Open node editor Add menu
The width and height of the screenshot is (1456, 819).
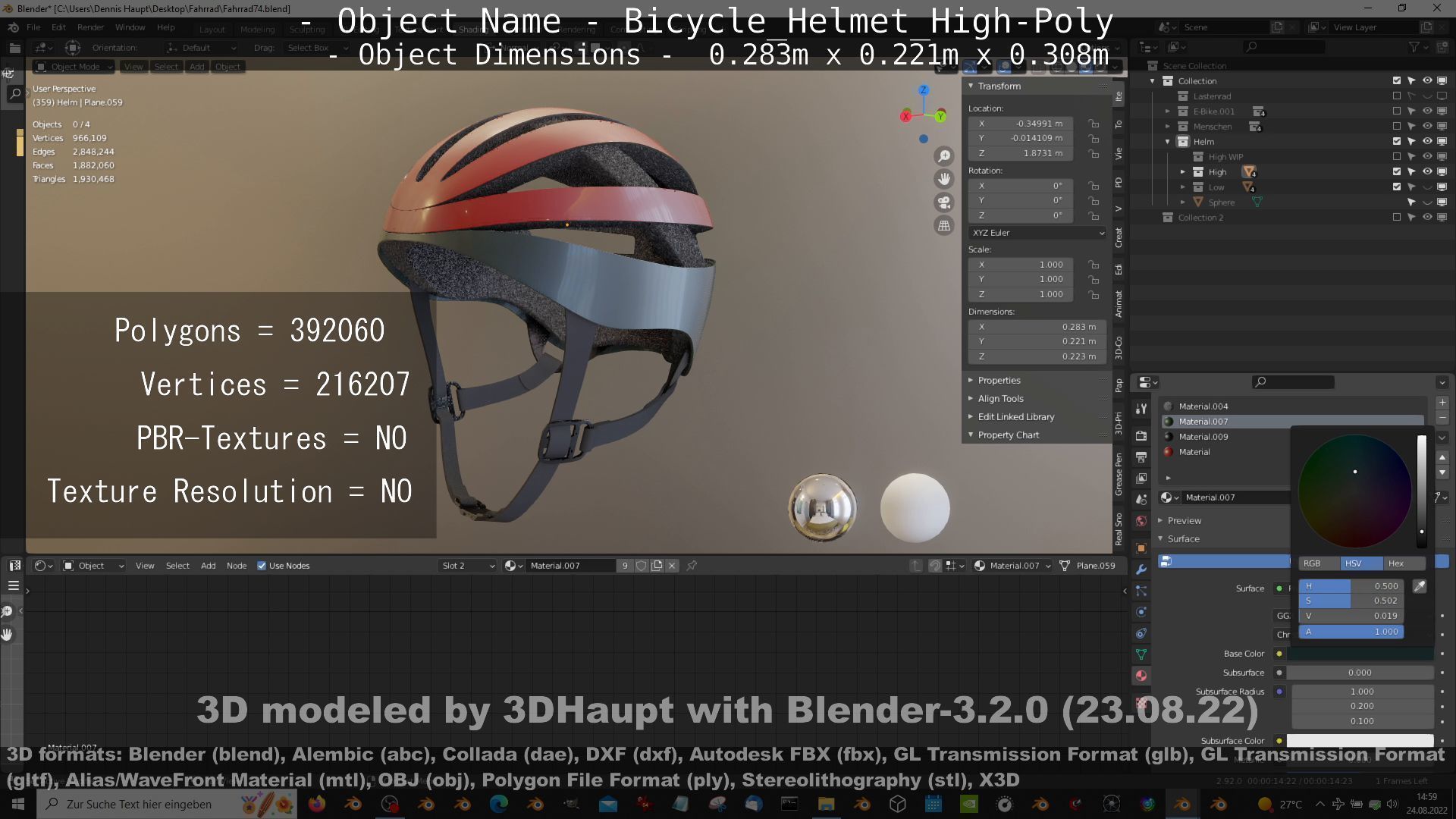point(208,566)
